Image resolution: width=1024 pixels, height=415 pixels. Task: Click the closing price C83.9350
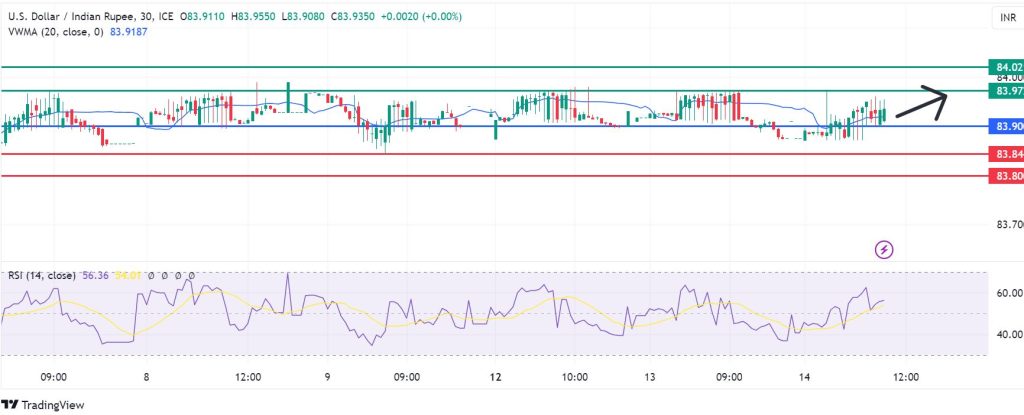353,16
